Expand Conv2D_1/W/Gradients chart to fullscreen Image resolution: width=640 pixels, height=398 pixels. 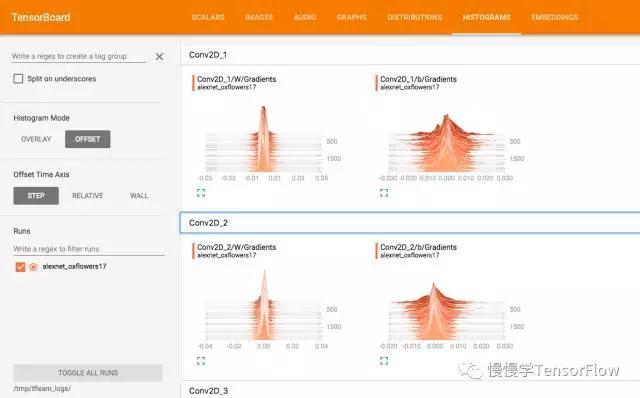pyautogui.click(x=201, y=193)
